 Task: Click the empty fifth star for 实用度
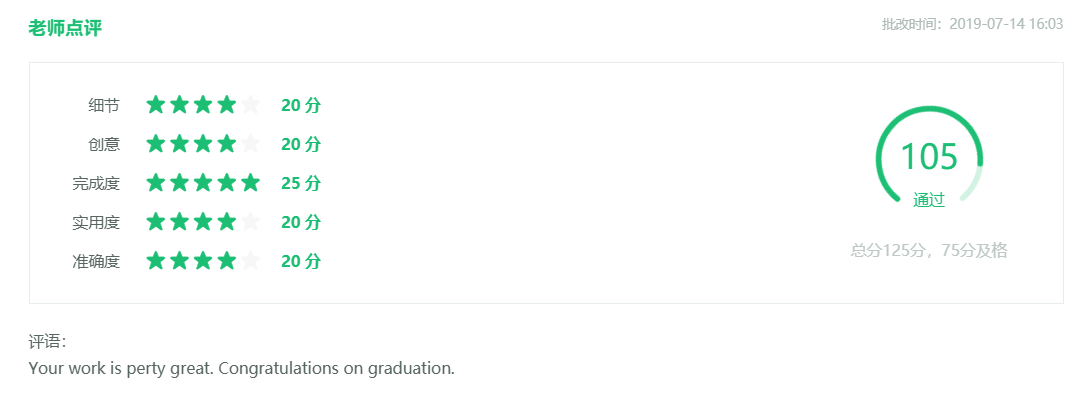pyautogui.click(x=251, y=222)
